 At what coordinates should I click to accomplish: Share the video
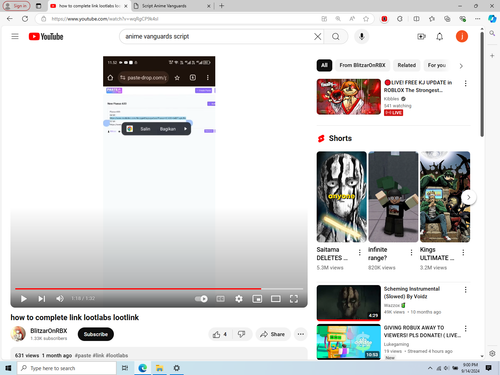click(273, 334)
